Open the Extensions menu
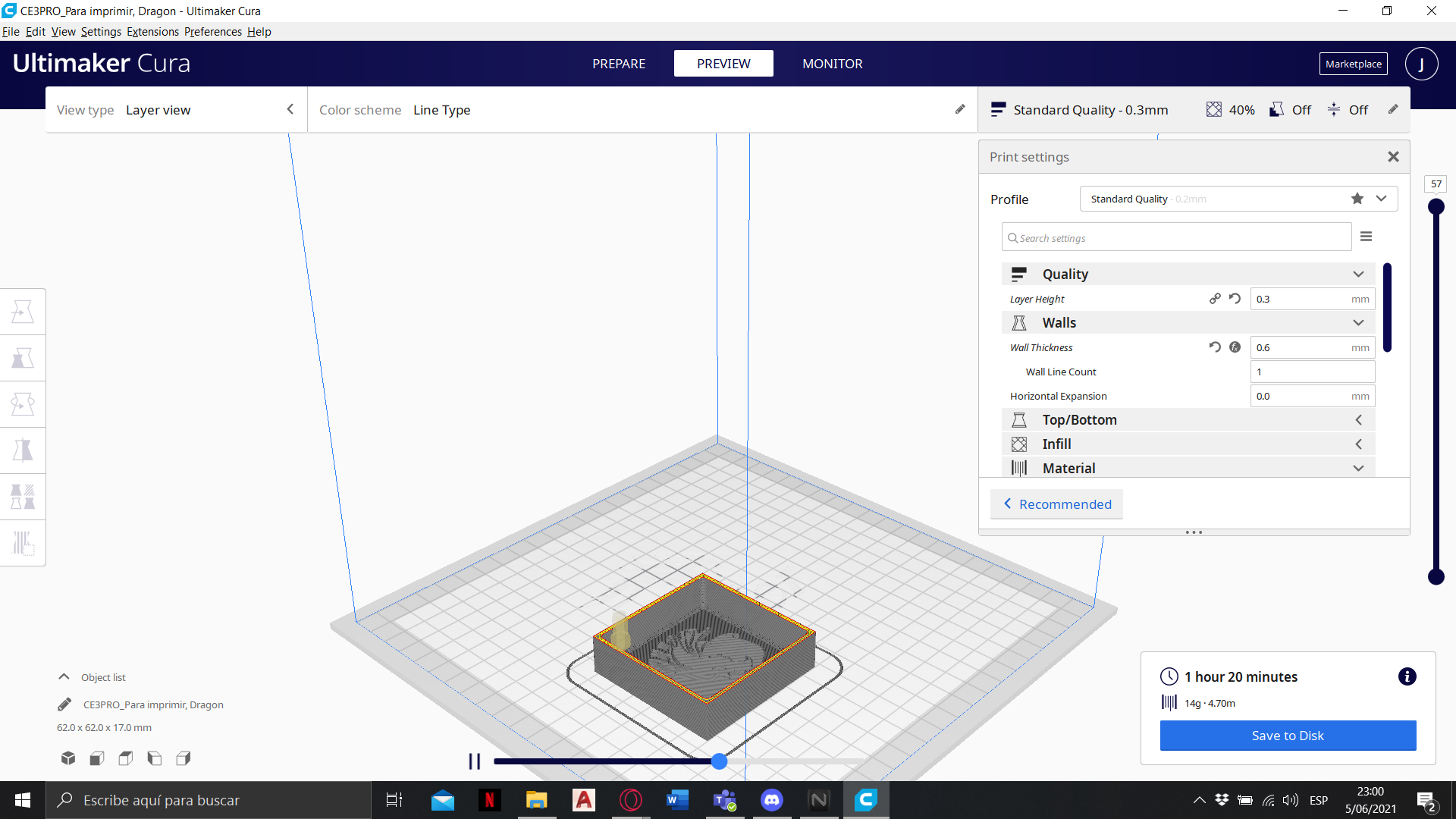This screenshot has height=819, width=1456. click(x=152, y=32)
